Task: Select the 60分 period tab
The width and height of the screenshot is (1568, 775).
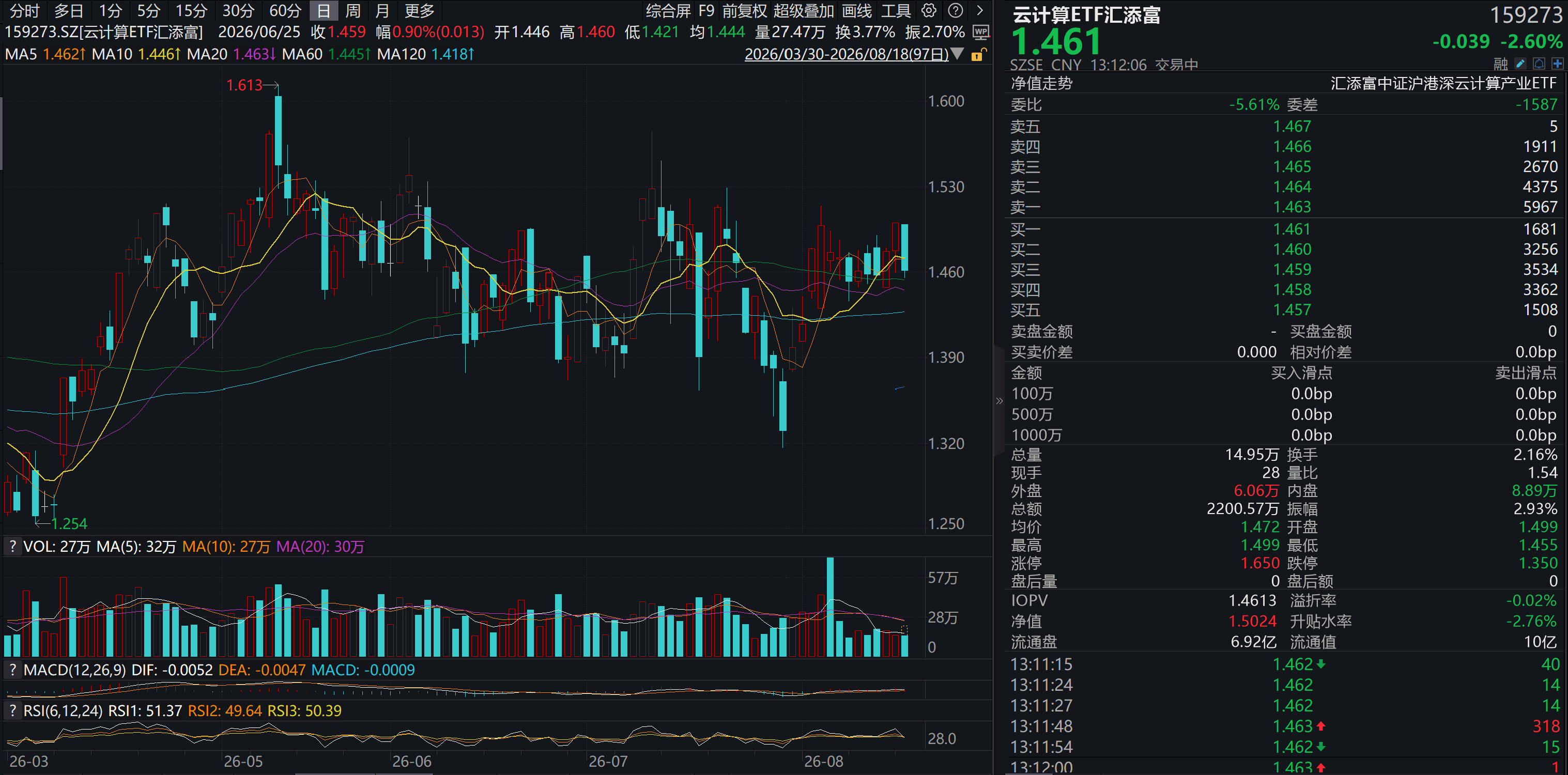Action: 285,11
